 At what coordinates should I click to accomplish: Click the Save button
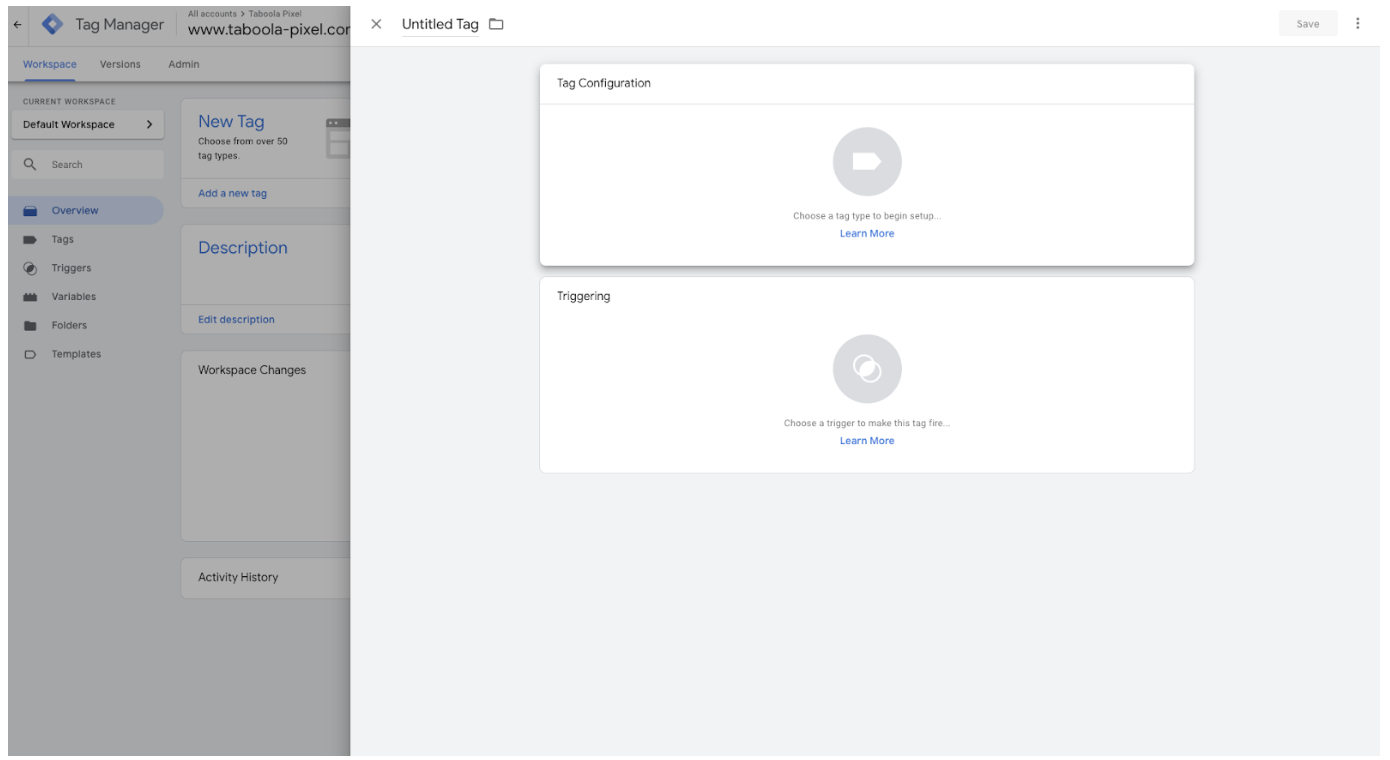[x=1307, y=24]
